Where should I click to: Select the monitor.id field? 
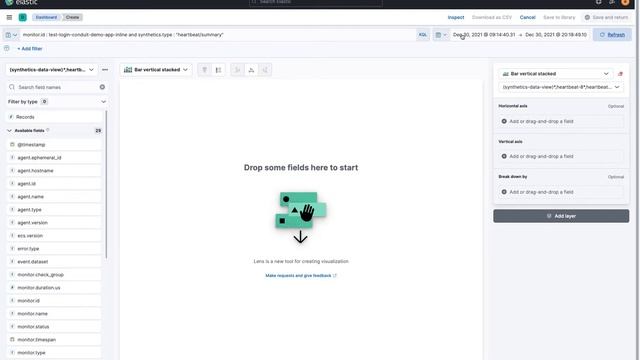pyautogui.click(x=54, y=301)
